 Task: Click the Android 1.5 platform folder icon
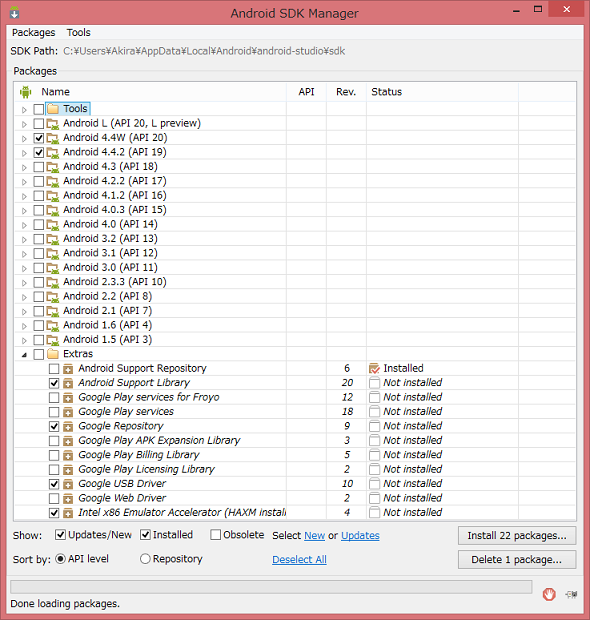[53, 340]
